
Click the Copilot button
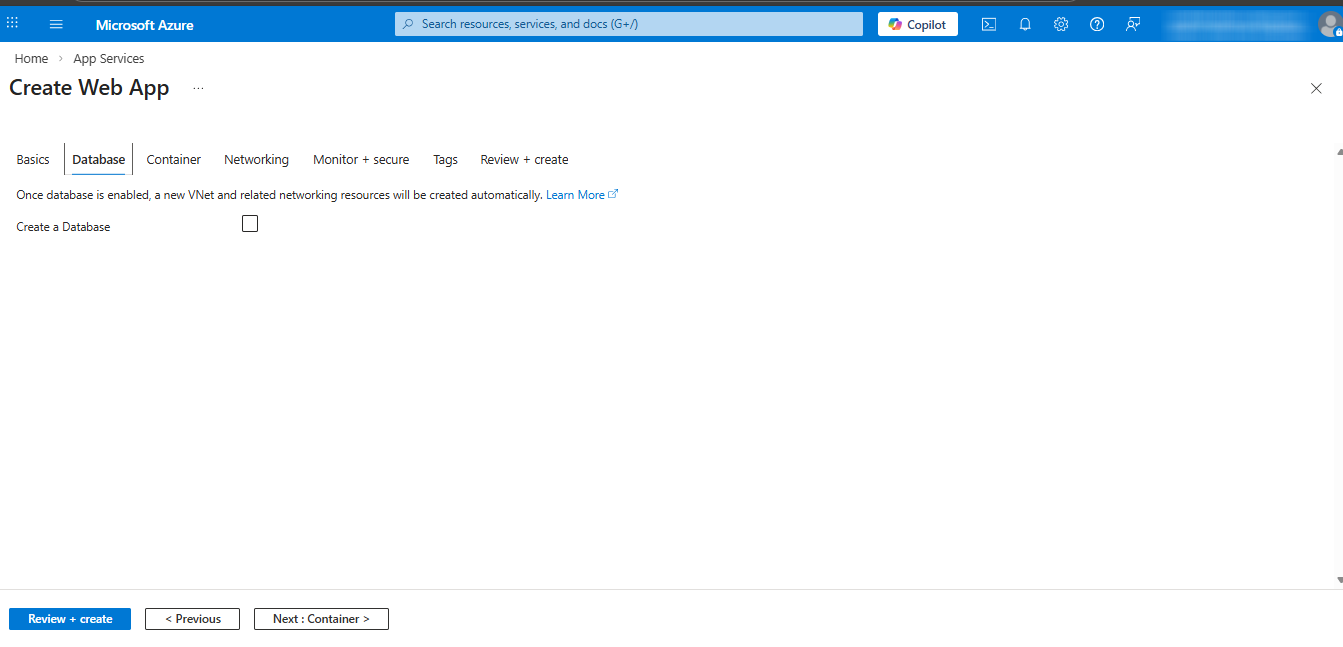click(917, 24)
